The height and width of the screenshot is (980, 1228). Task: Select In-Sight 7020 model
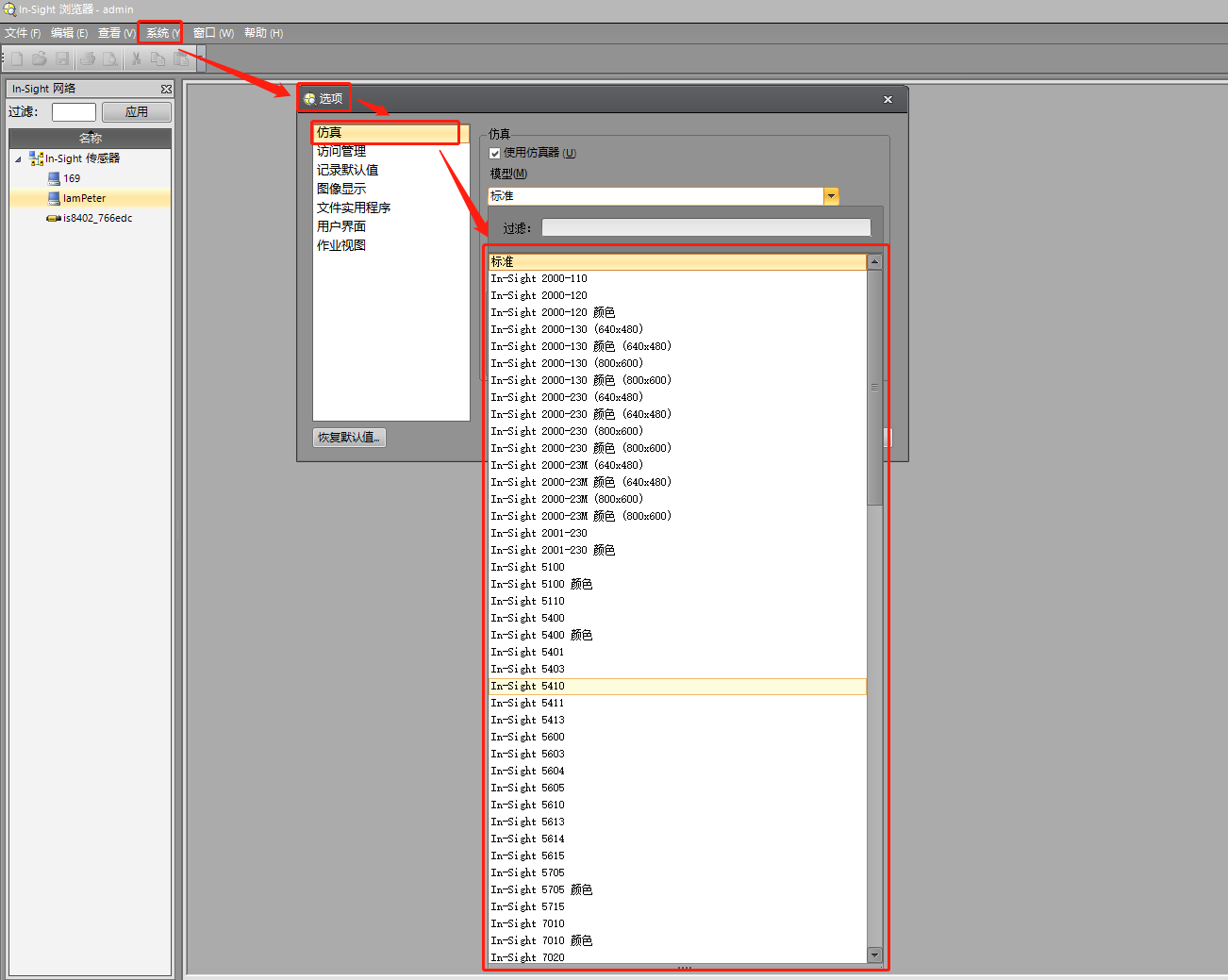[x=677, y=957]
